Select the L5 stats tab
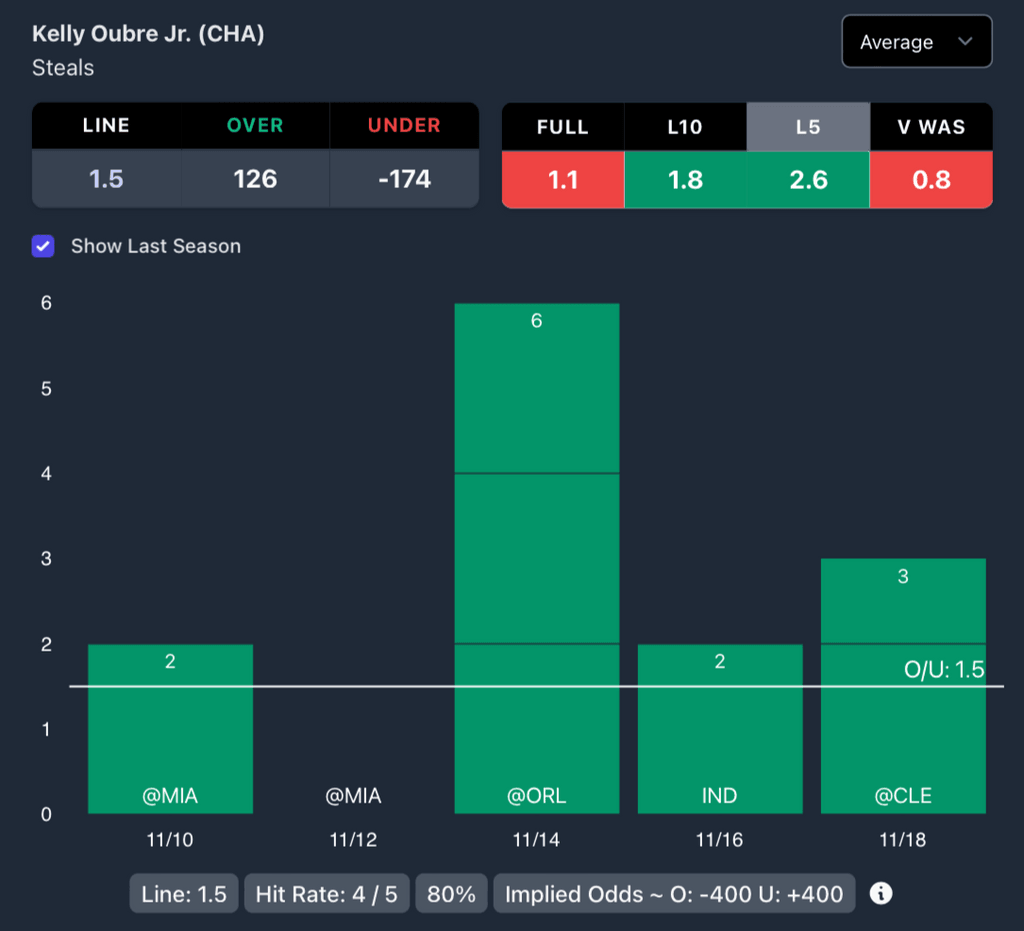The image size is (1024, 931). tap(808, 127)
